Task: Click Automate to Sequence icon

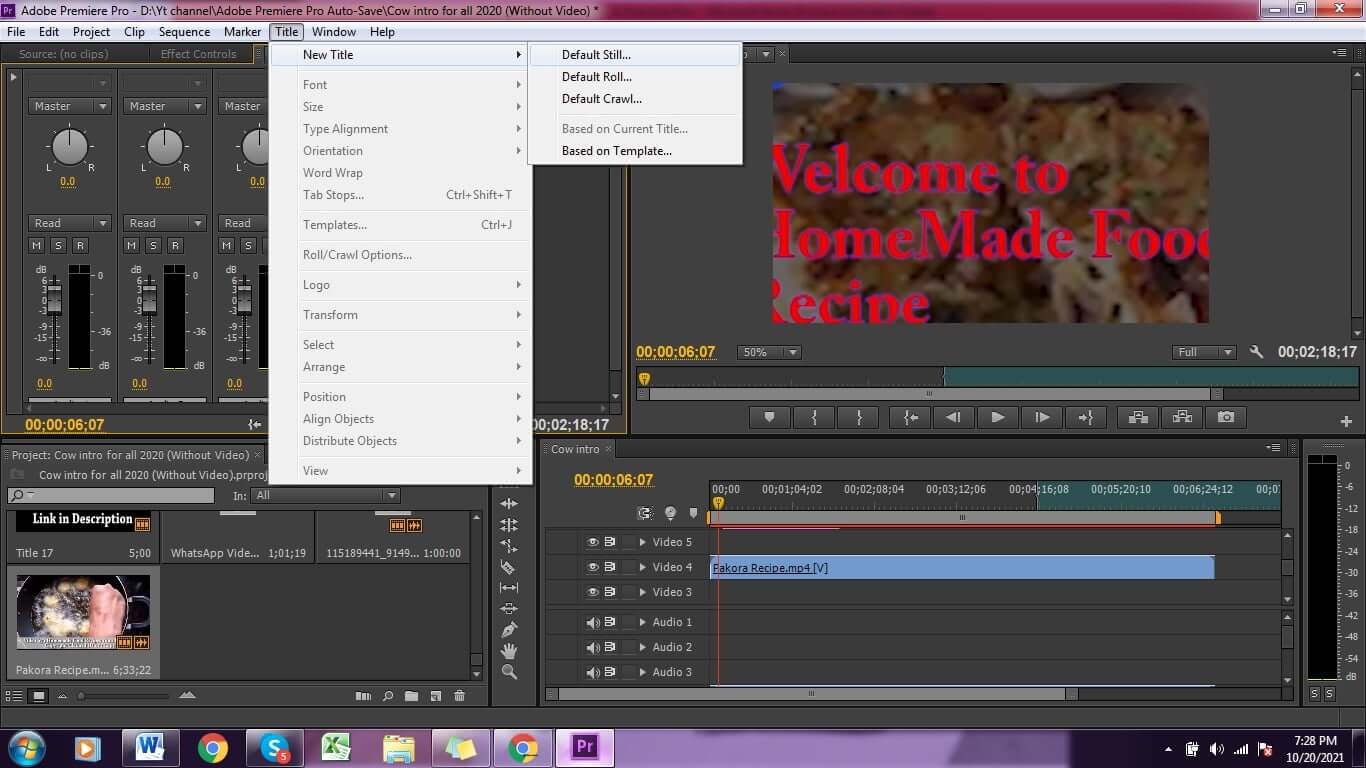Action: pyautogui.click(x=363, y=696)
